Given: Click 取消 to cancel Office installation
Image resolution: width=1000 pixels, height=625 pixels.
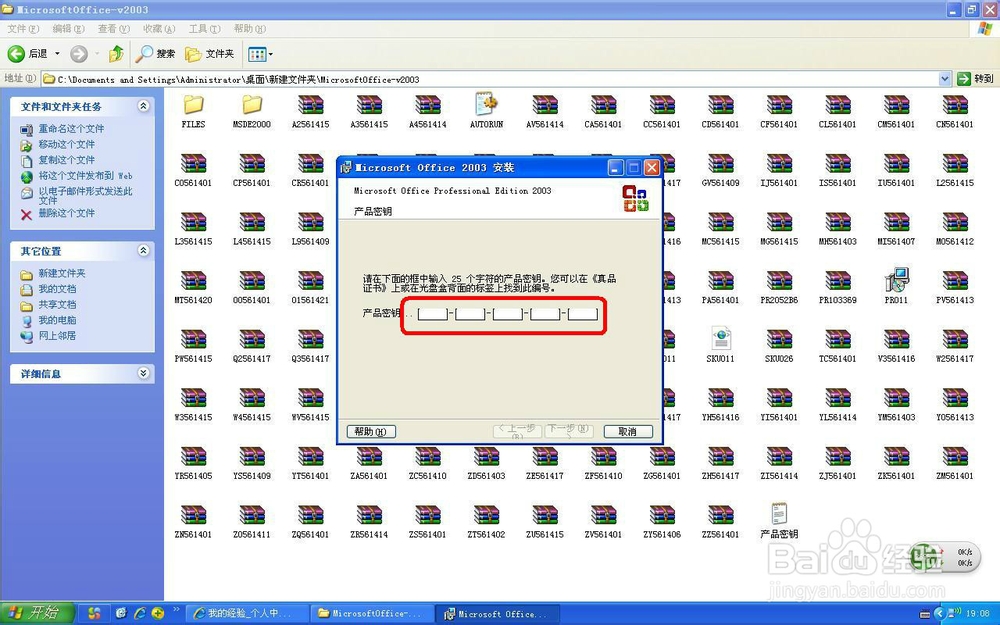Looking at the screenshot, I should point(627,431).
